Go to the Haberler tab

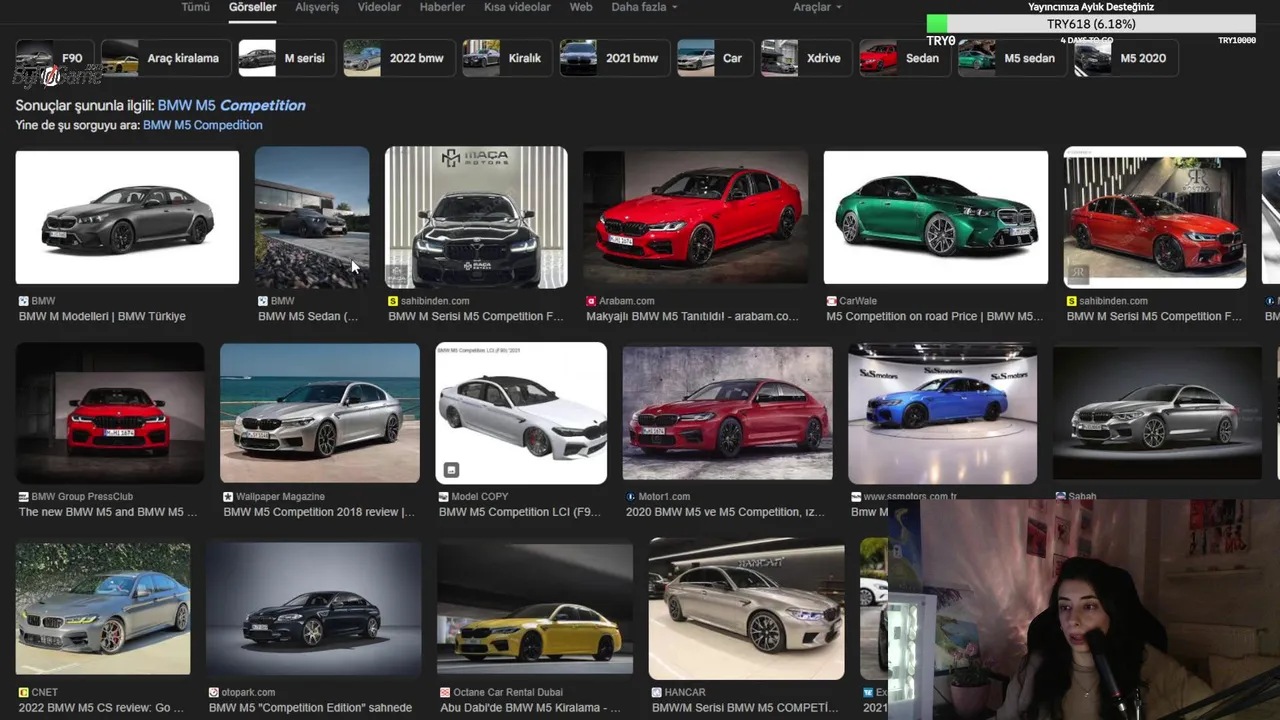point(442,7)
